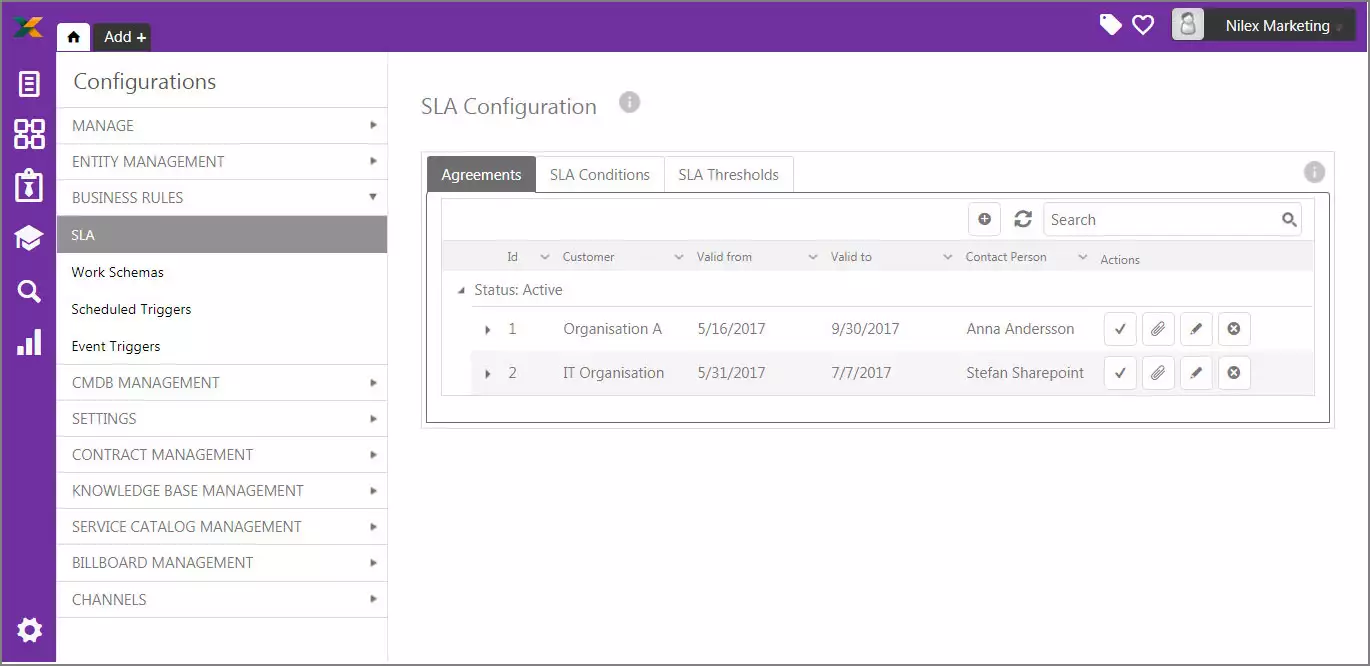Click the Add + button
The height and width of the screenshot is (666, 1370).
[125, 37]
